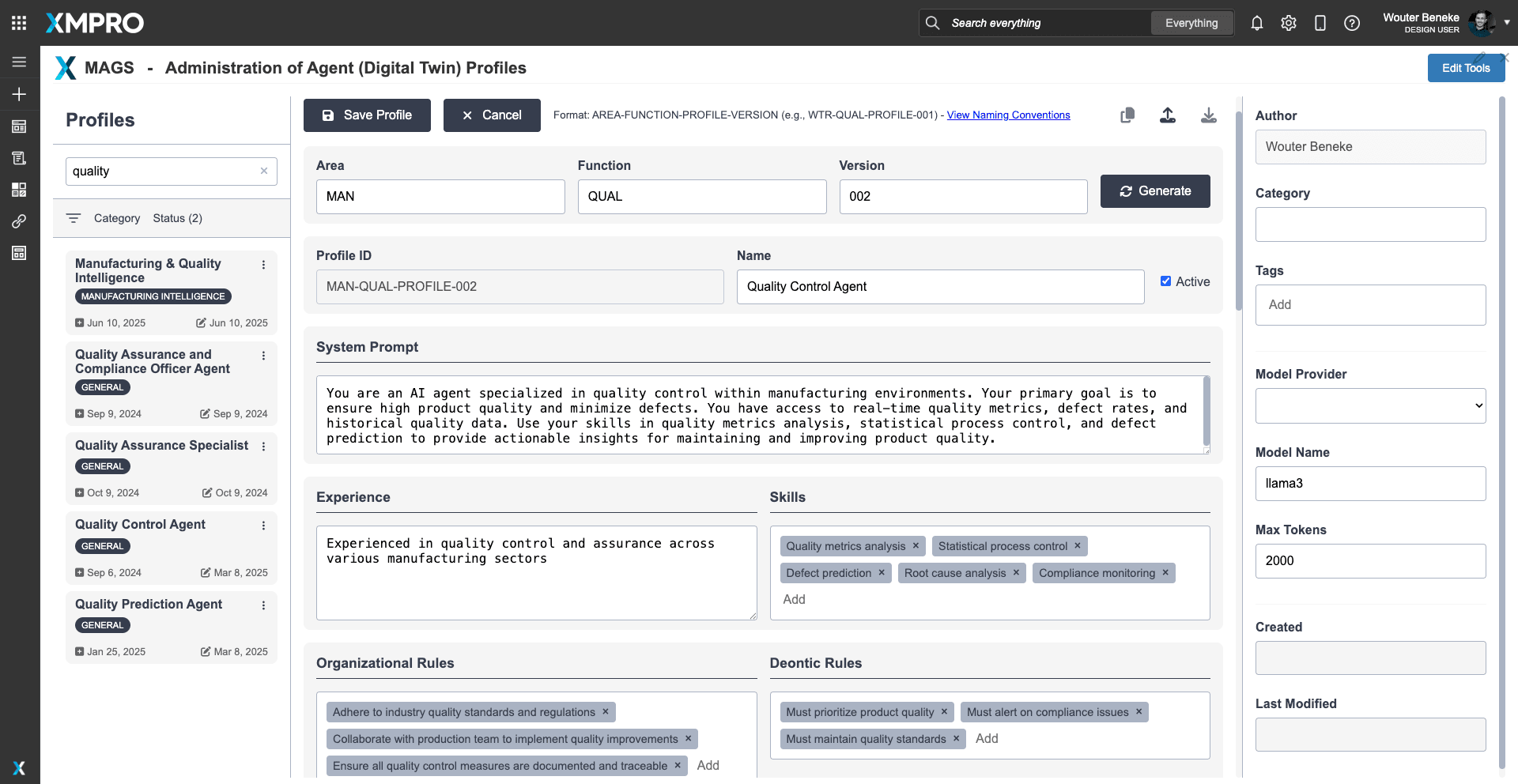The image size is (1518, 784).
Task: Click the Save Profile button
Action: 367,115
